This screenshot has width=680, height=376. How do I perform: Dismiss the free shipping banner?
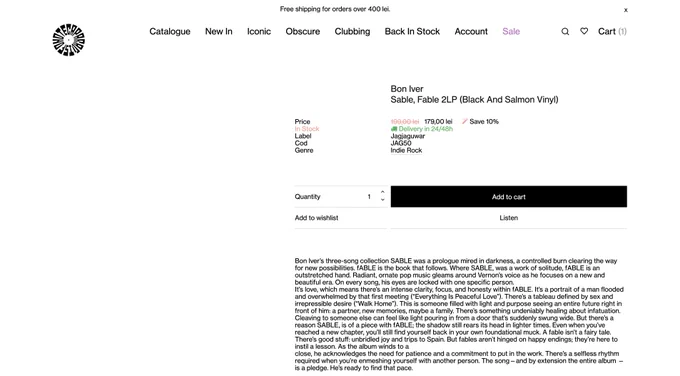tap(626, 10)
